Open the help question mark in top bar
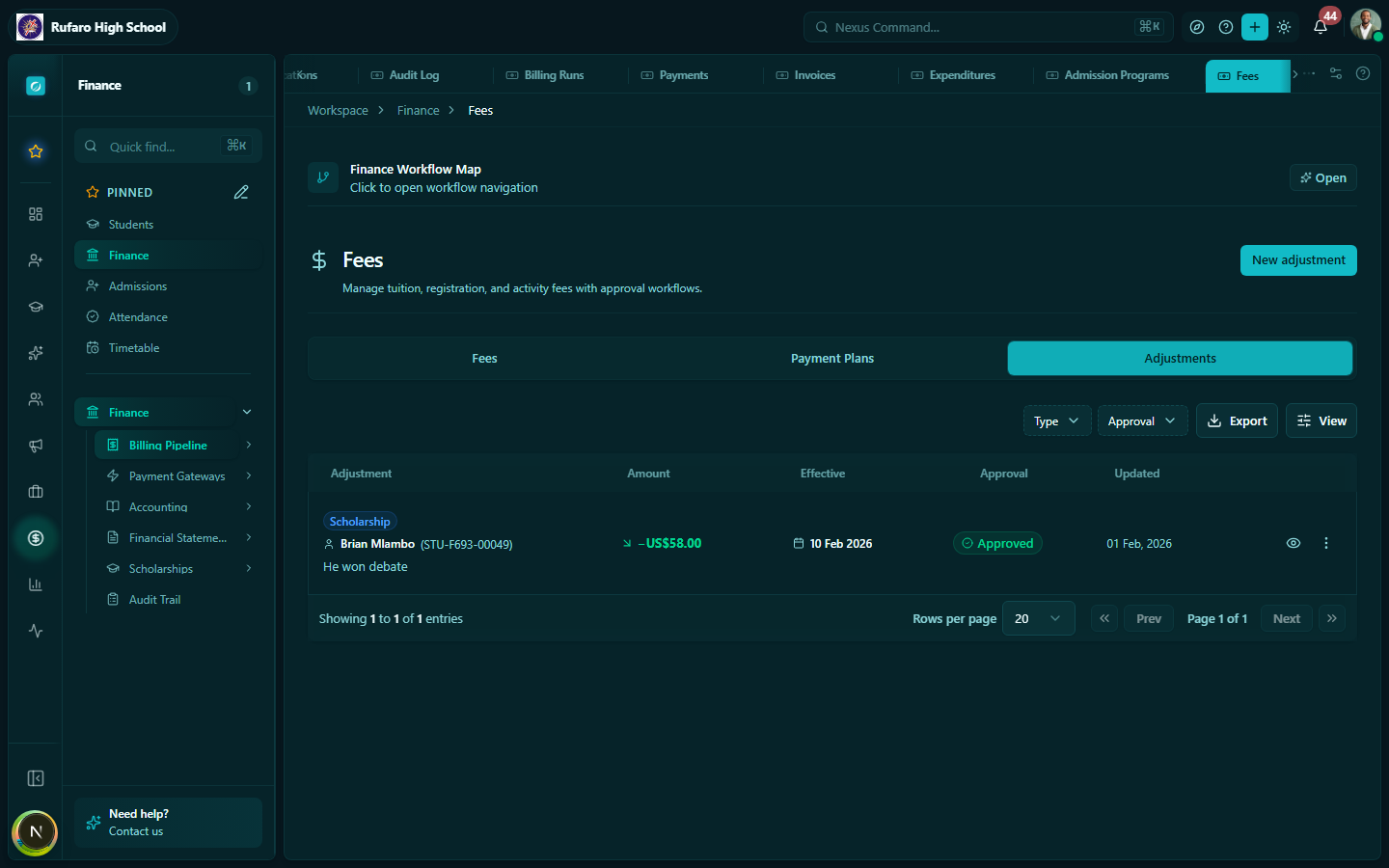 [x=1226, y=27]
